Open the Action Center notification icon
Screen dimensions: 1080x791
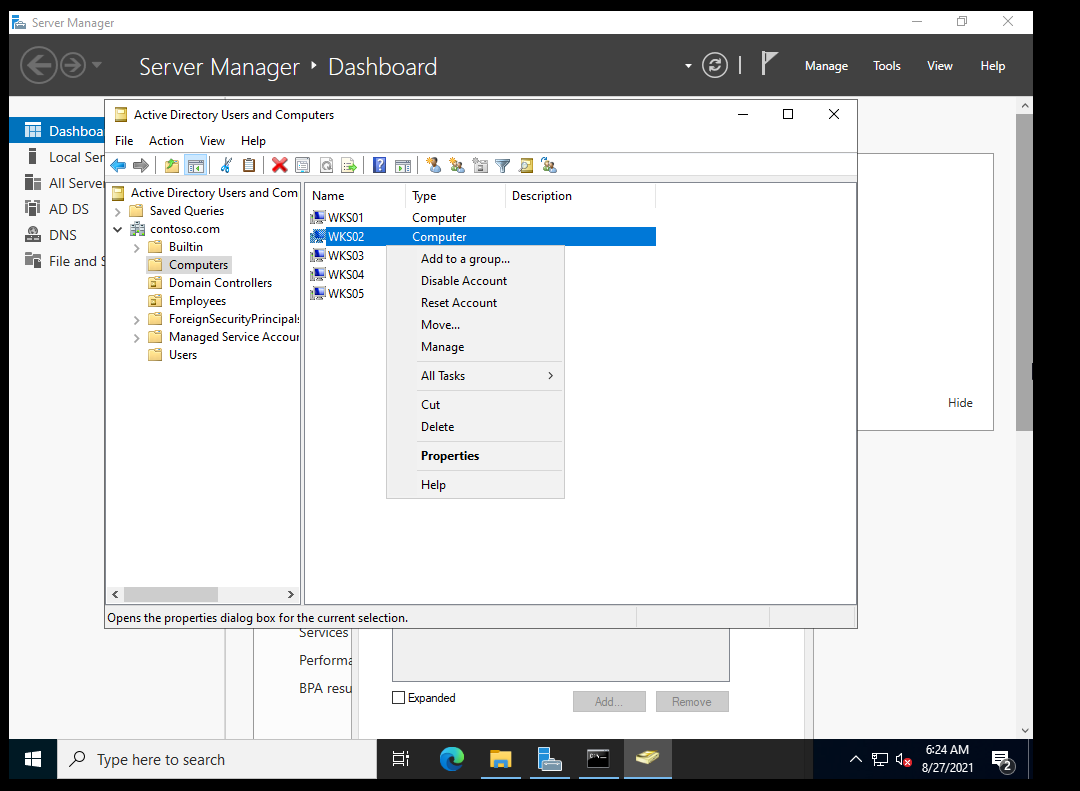pos(1001,761)
